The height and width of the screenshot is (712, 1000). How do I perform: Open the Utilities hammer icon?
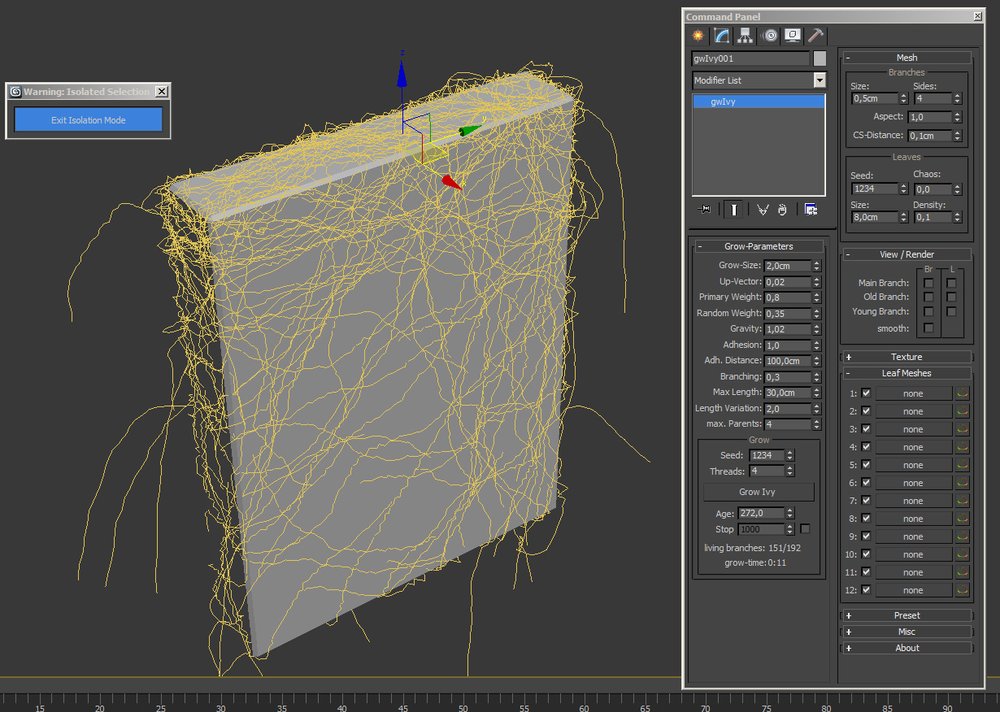click(815, 36)
